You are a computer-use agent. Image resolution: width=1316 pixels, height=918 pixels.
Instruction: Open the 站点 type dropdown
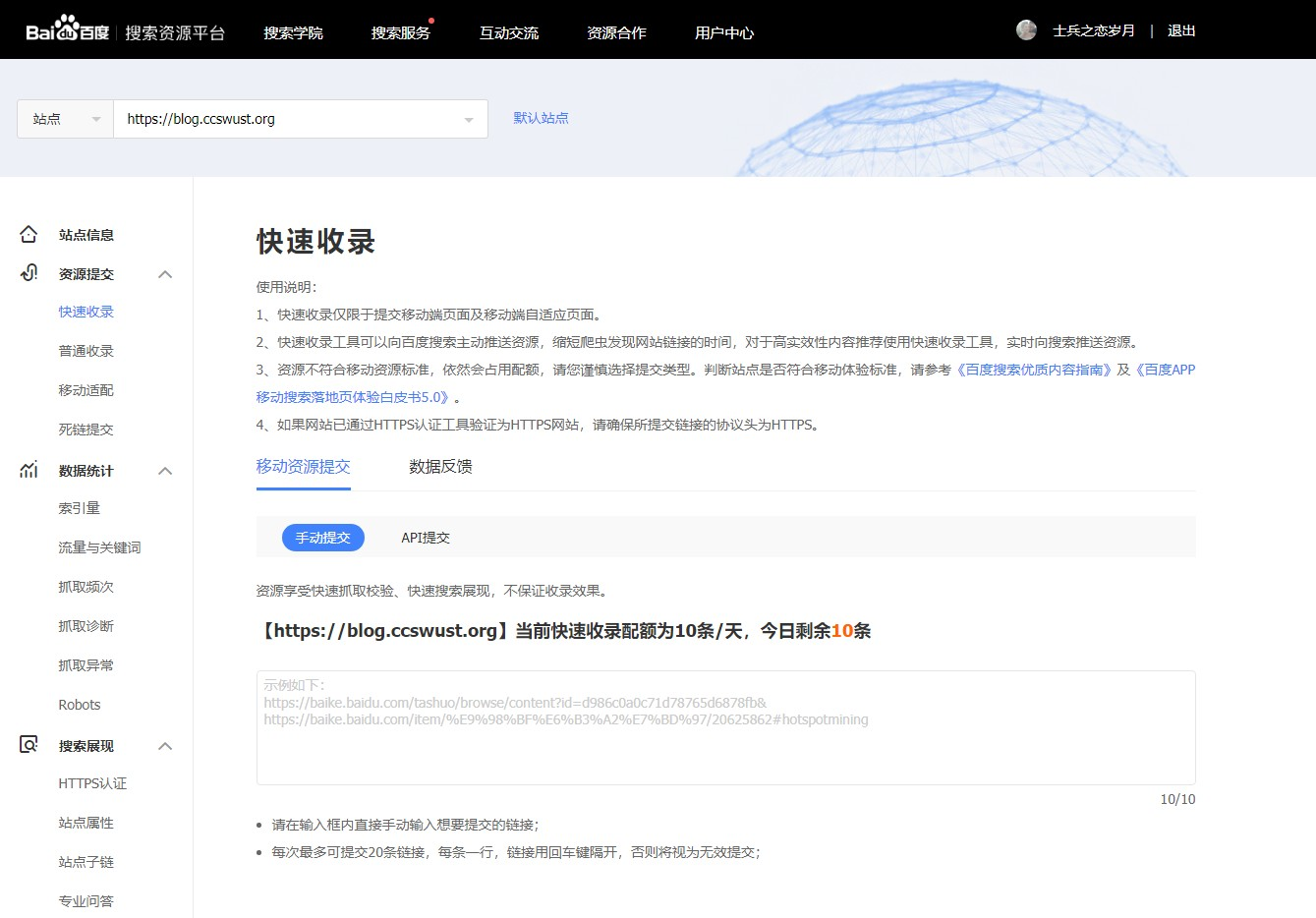pos(65,119)
